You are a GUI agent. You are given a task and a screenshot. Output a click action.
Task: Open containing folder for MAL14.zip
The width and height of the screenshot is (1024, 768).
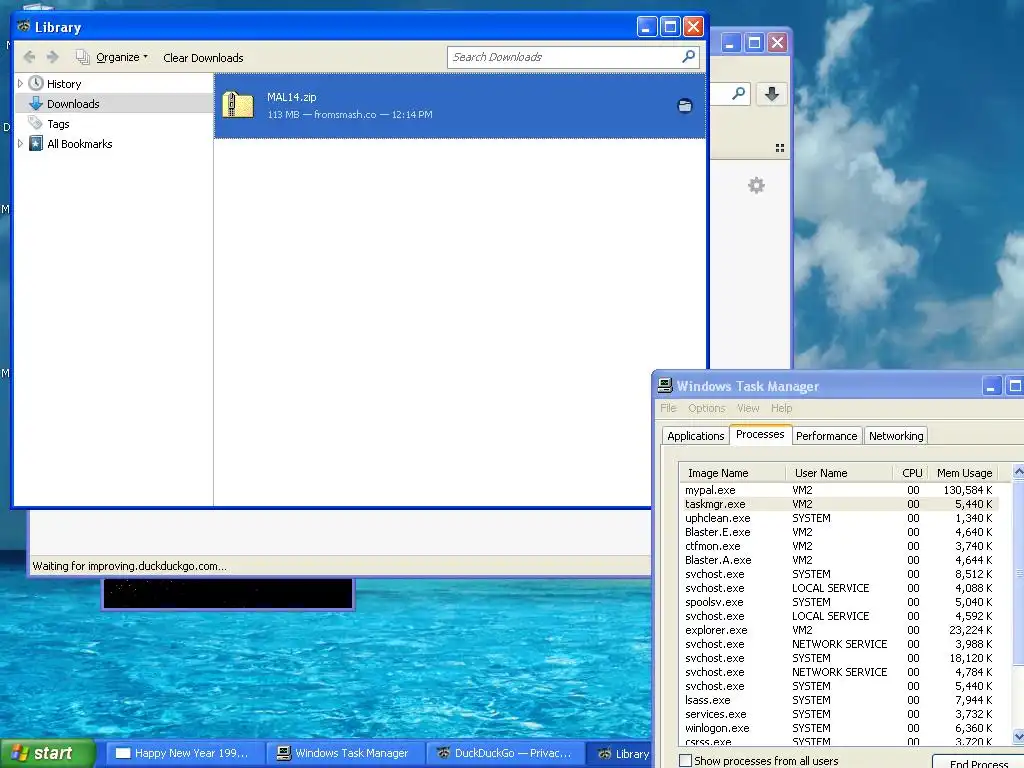pyautogui.click(x=684, y=105)
